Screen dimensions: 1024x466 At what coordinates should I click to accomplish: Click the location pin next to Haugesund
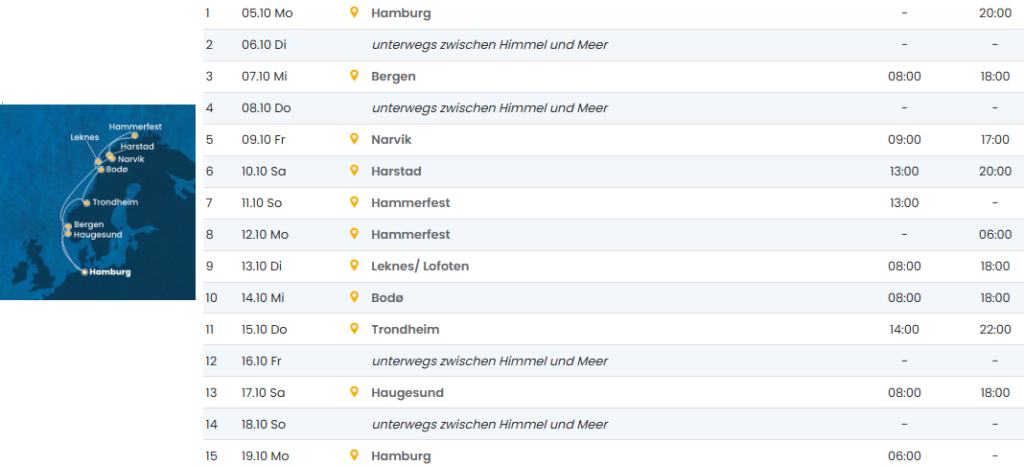point(353,392)
